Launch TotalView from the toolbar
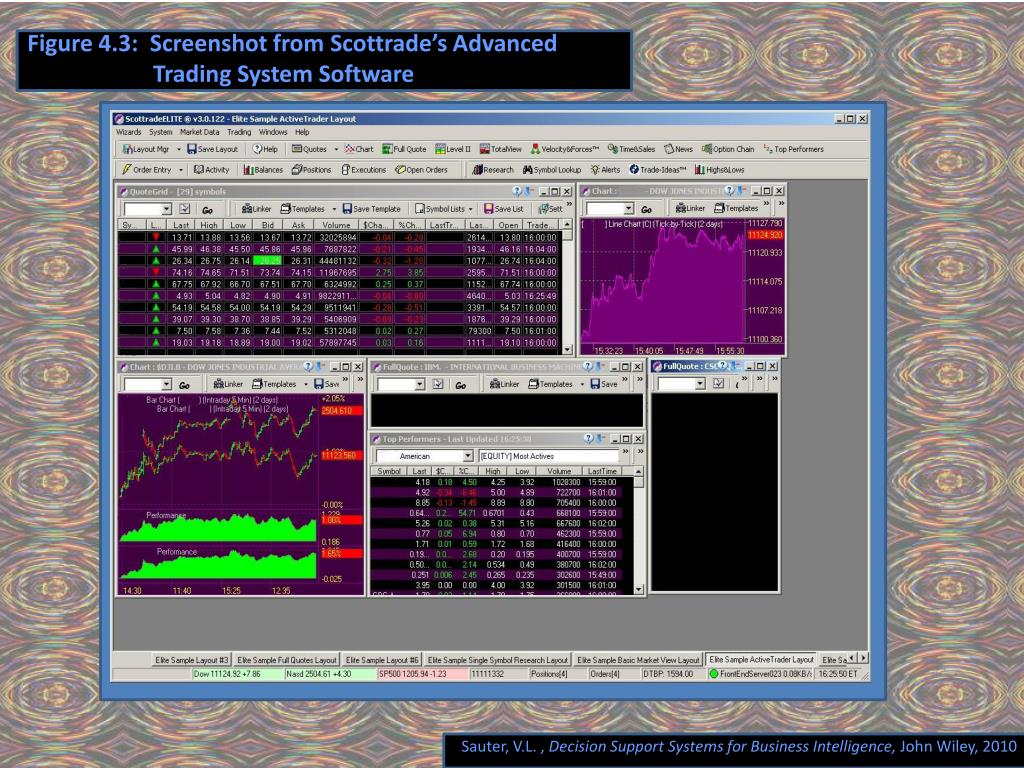Screen dimensions: 1024x768 501,149
